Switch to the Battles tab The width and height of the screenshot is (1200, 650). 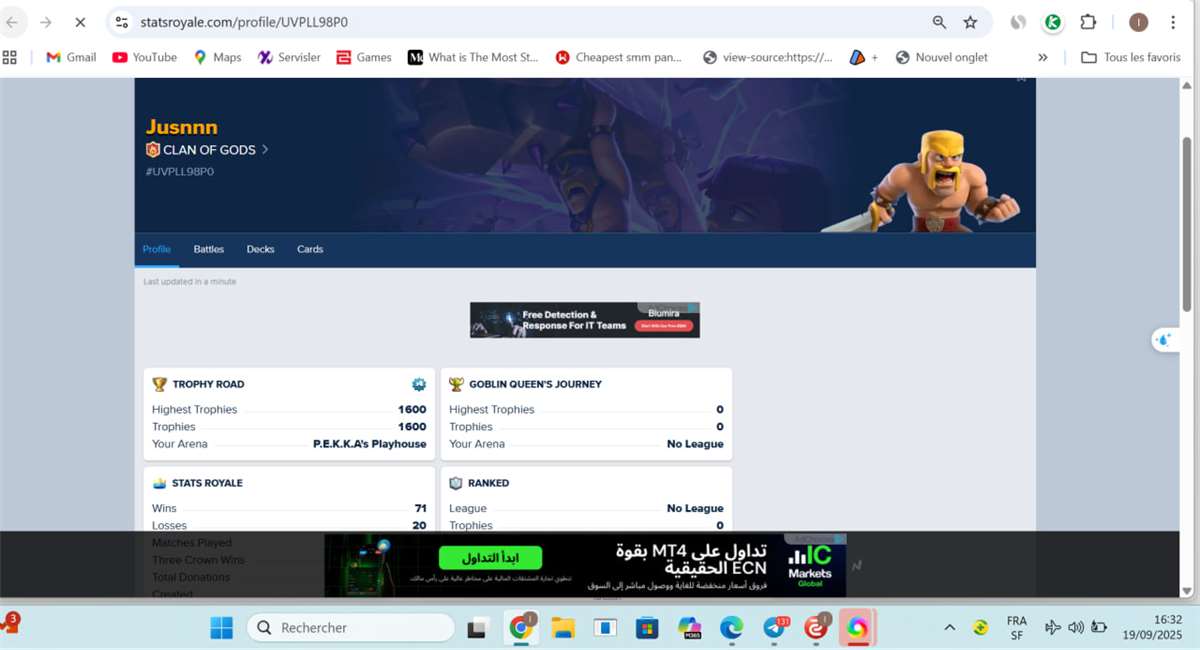click(208, 249)
